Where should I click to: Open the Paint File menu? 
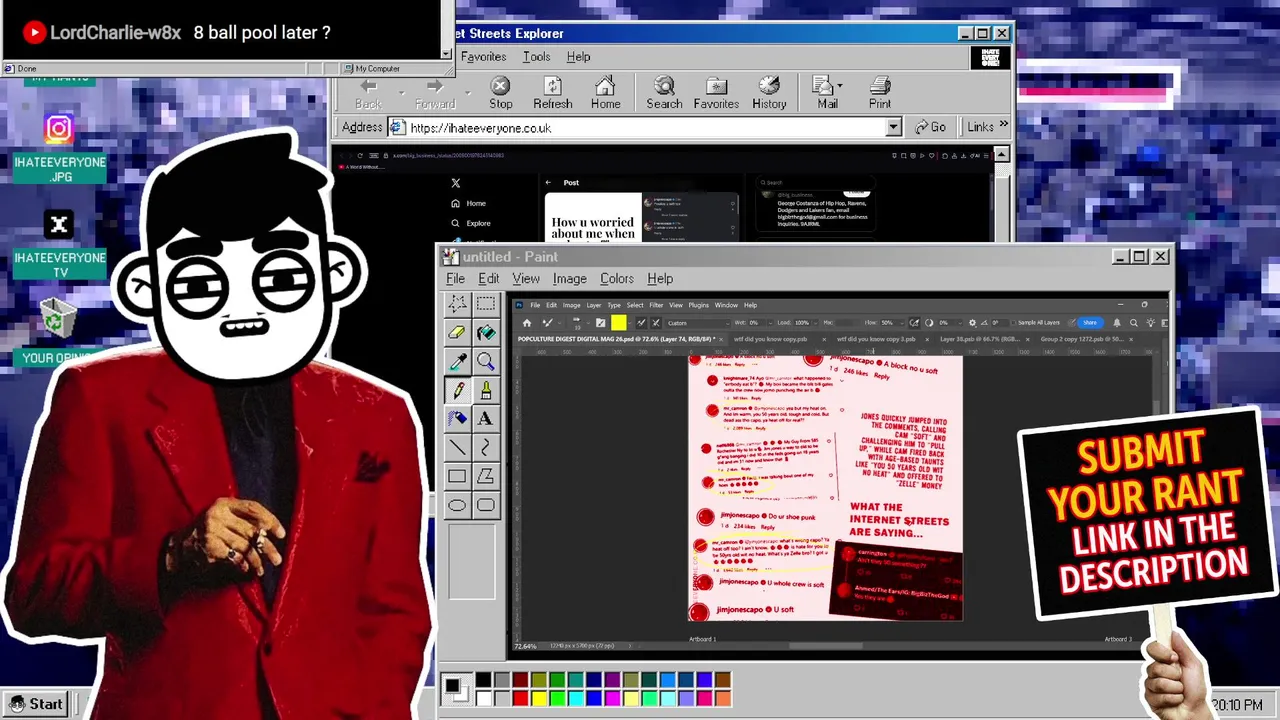(x=455, y=279)
